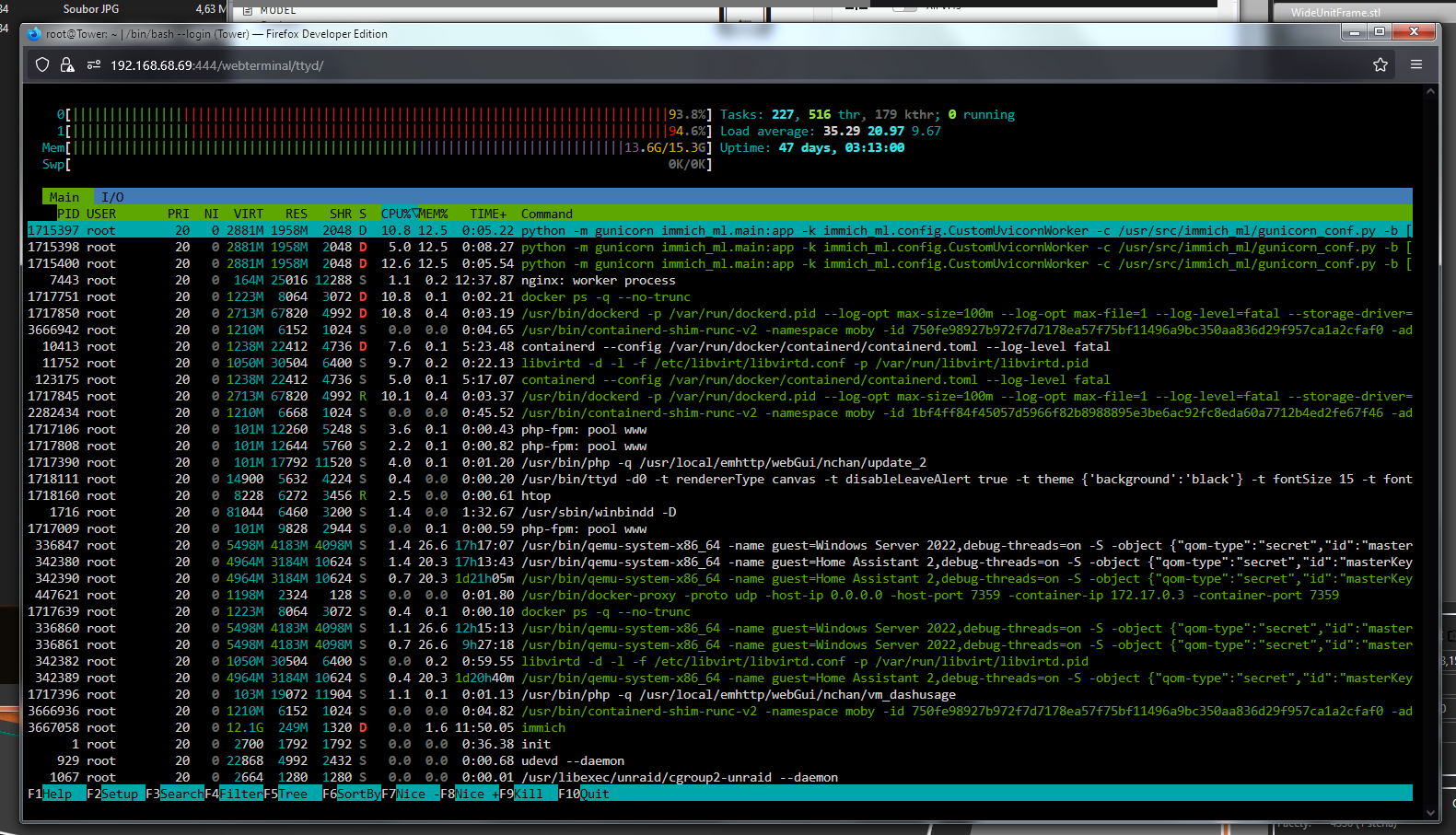This screenshot has height=835, width=1456.
Task: Open the F2 Setup menu
Action: tap(119, 794)
